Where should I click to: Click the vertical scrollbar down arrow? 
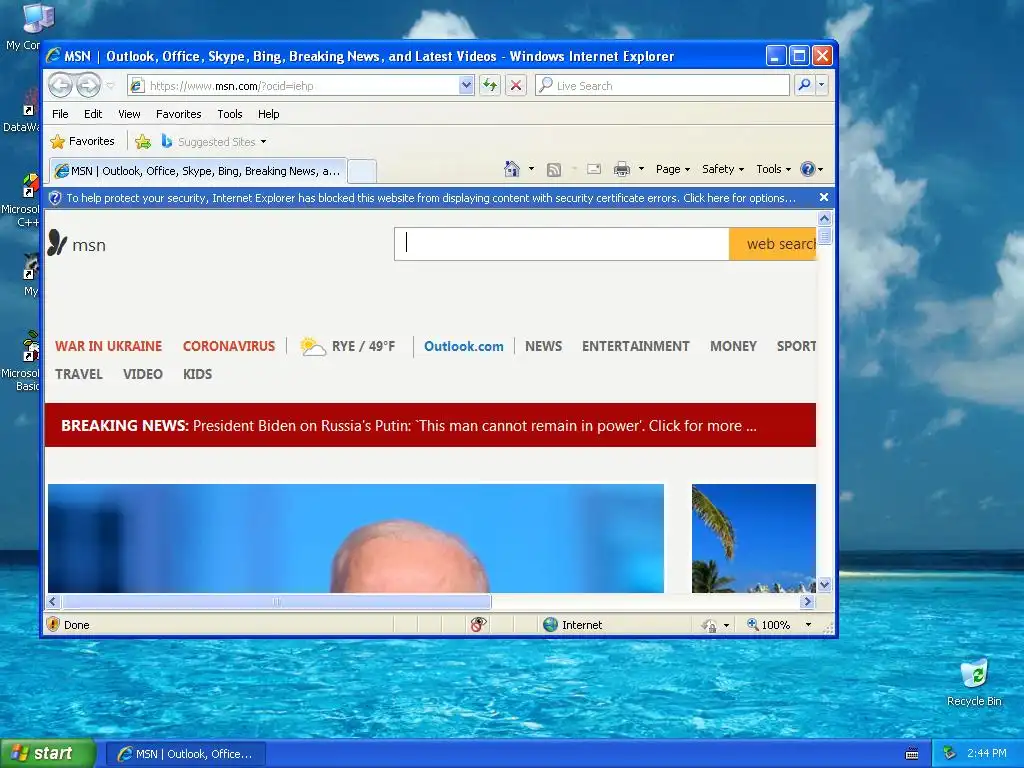824,584
